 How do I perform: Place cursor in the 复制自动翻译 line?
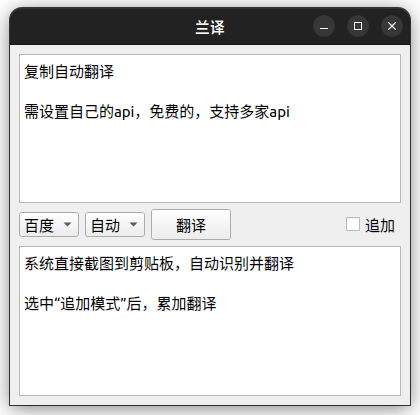coord(69,72)
